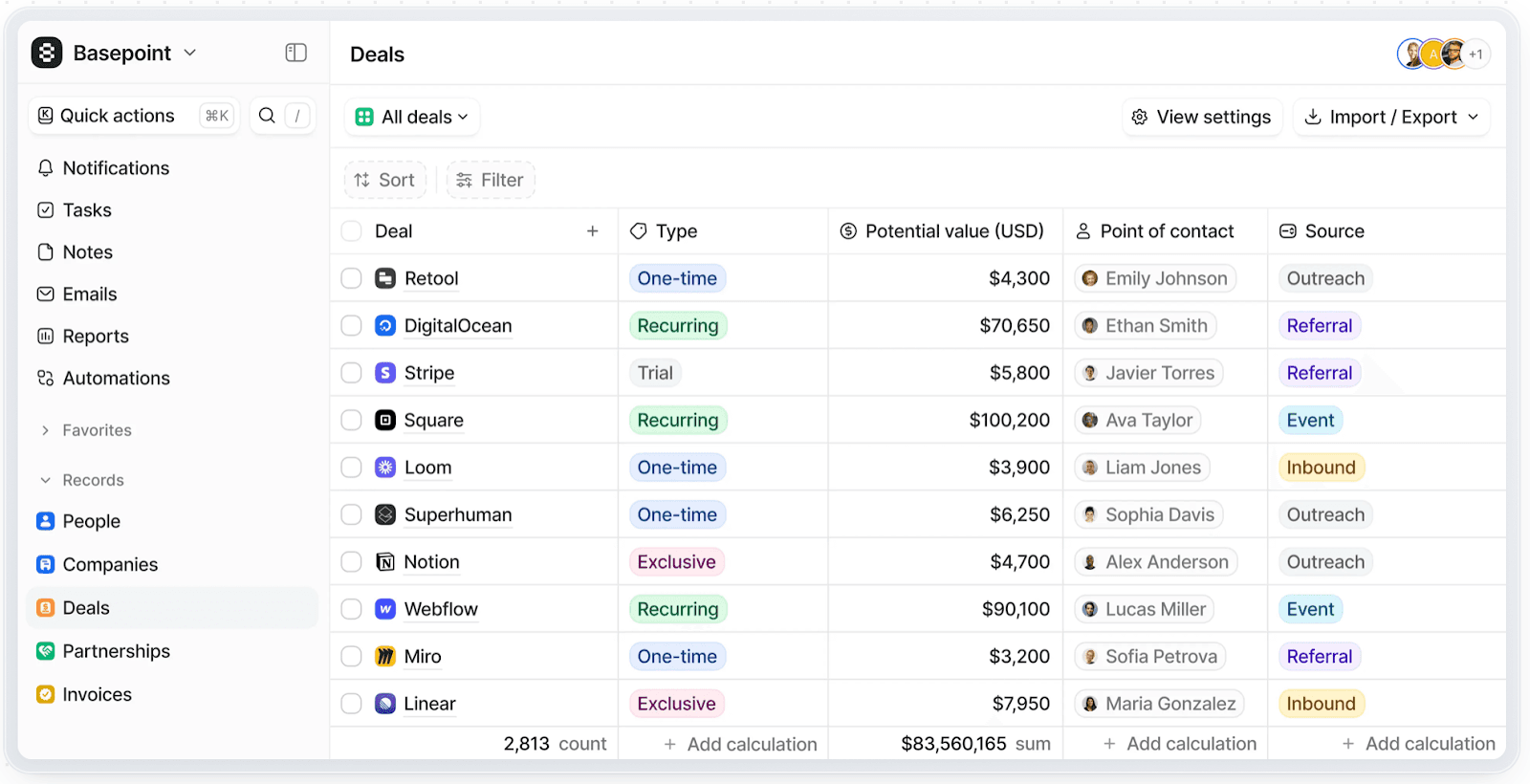Open the DigitalOcean deal link
The image size is (1530, 784).
coord(458,326)
